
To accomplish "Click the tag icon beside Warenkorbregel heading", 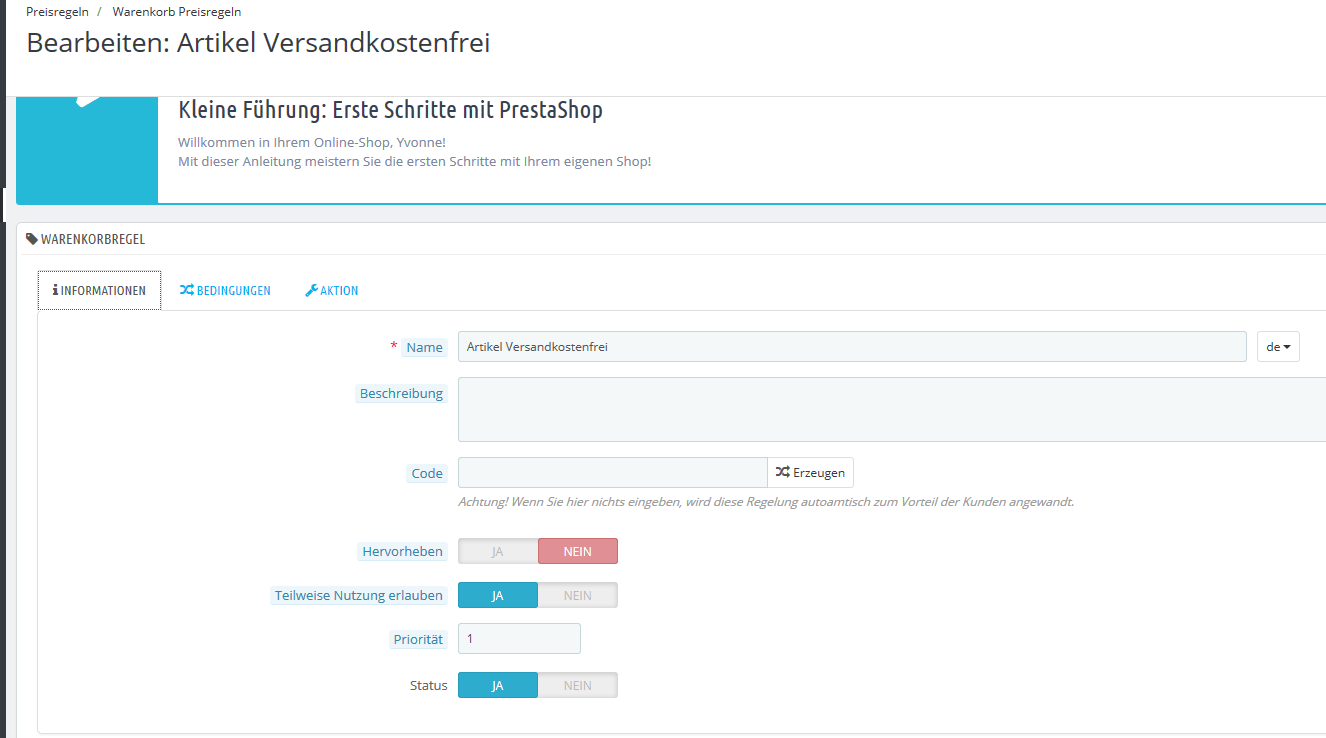I will tap(32, 239).
